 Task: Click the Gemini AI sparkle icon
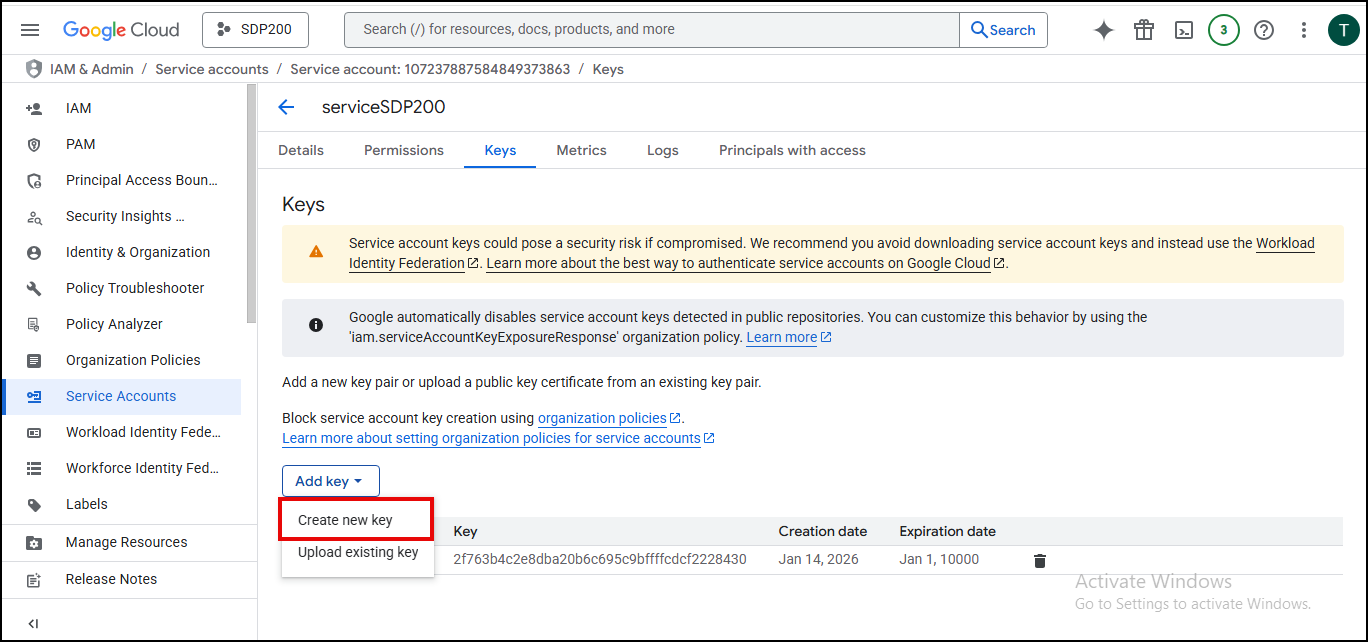1104,30
